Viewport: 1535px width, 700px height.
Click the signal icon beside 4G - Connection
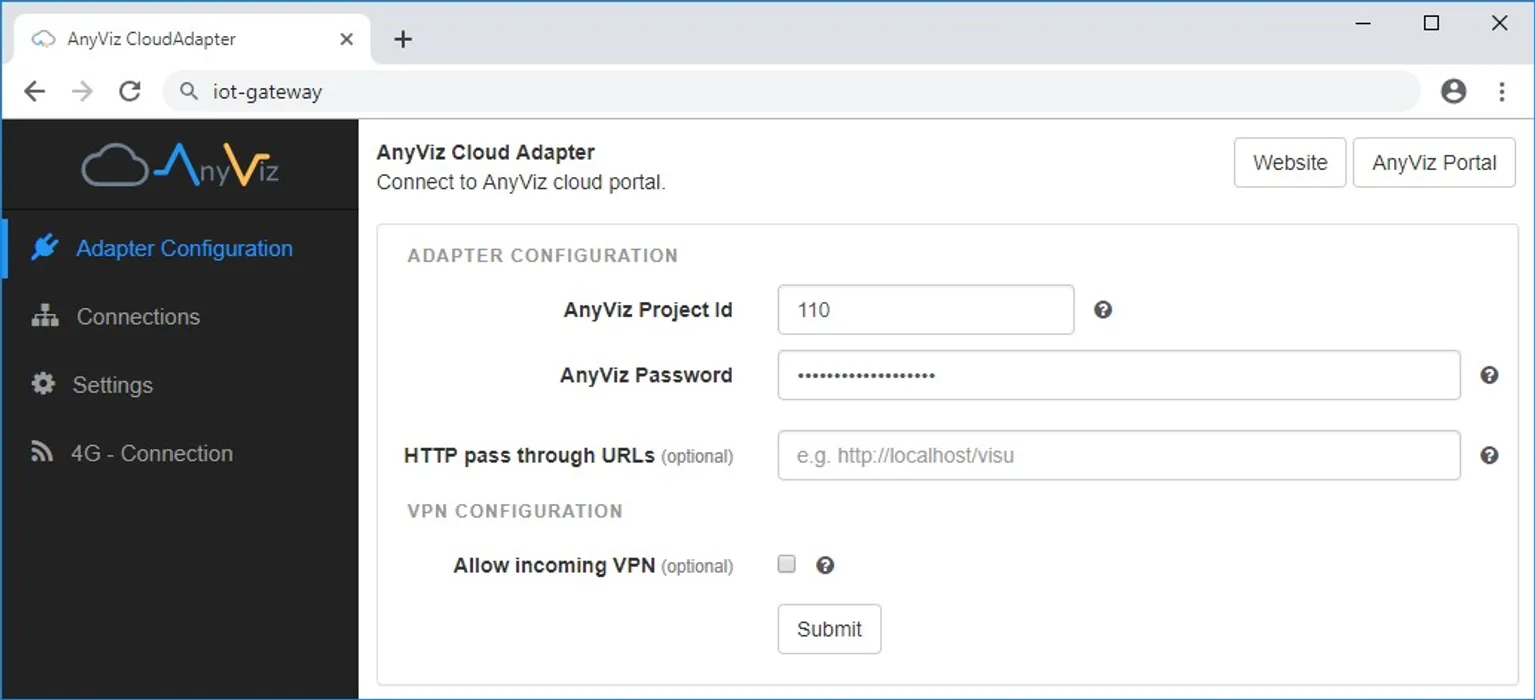[x=42, y=453]
